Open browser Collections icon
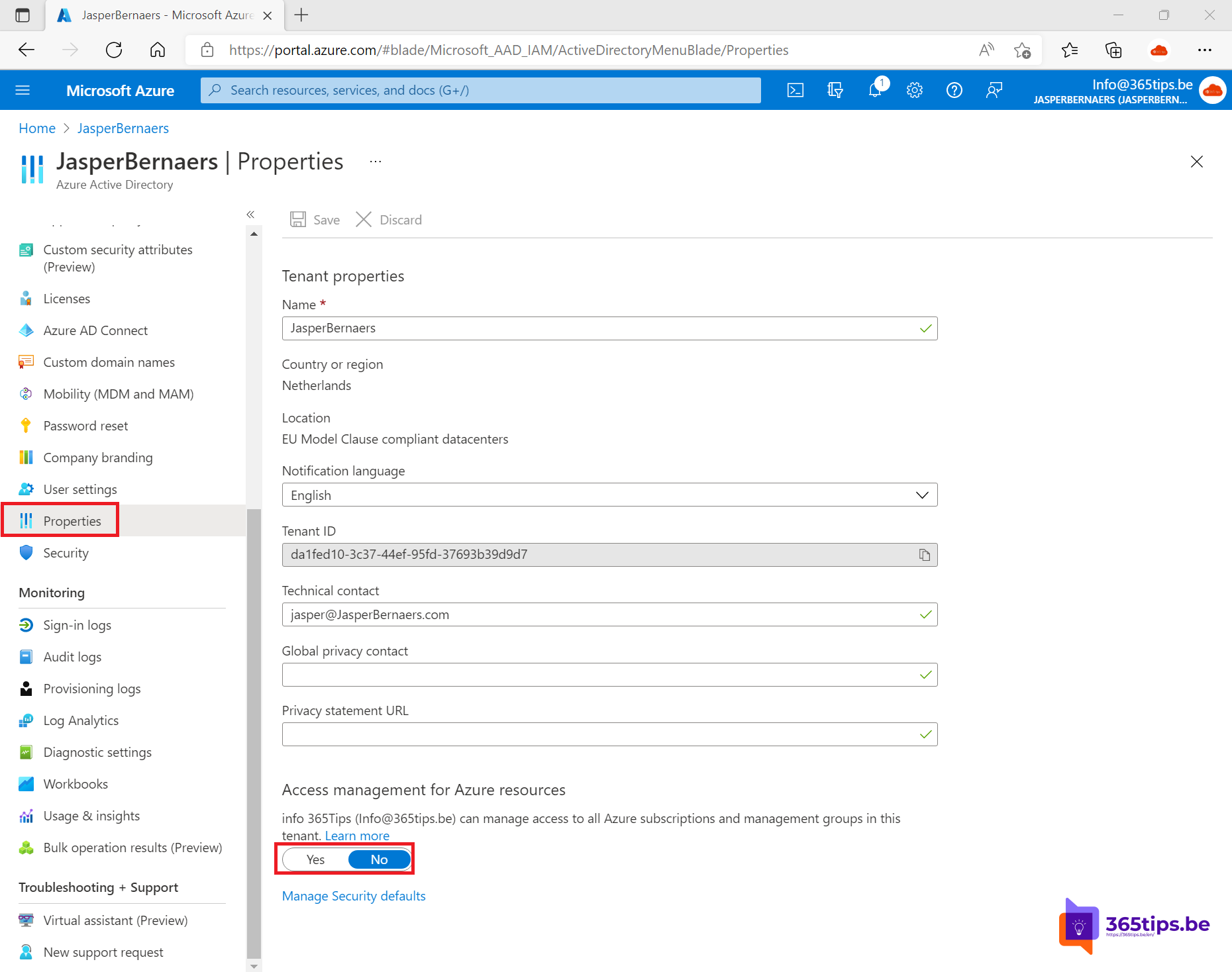1232x972 pixels. [x=1113, y=50]
